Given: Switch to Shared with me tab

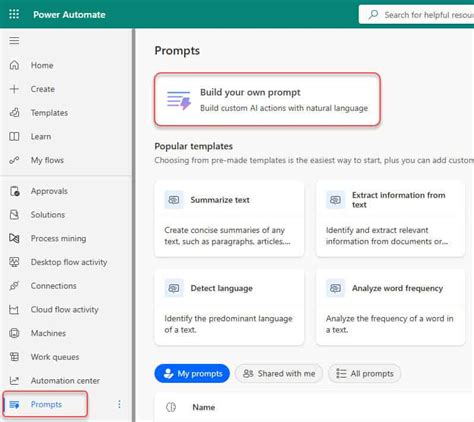Looking at the screenshot, I should pos(279,373).
